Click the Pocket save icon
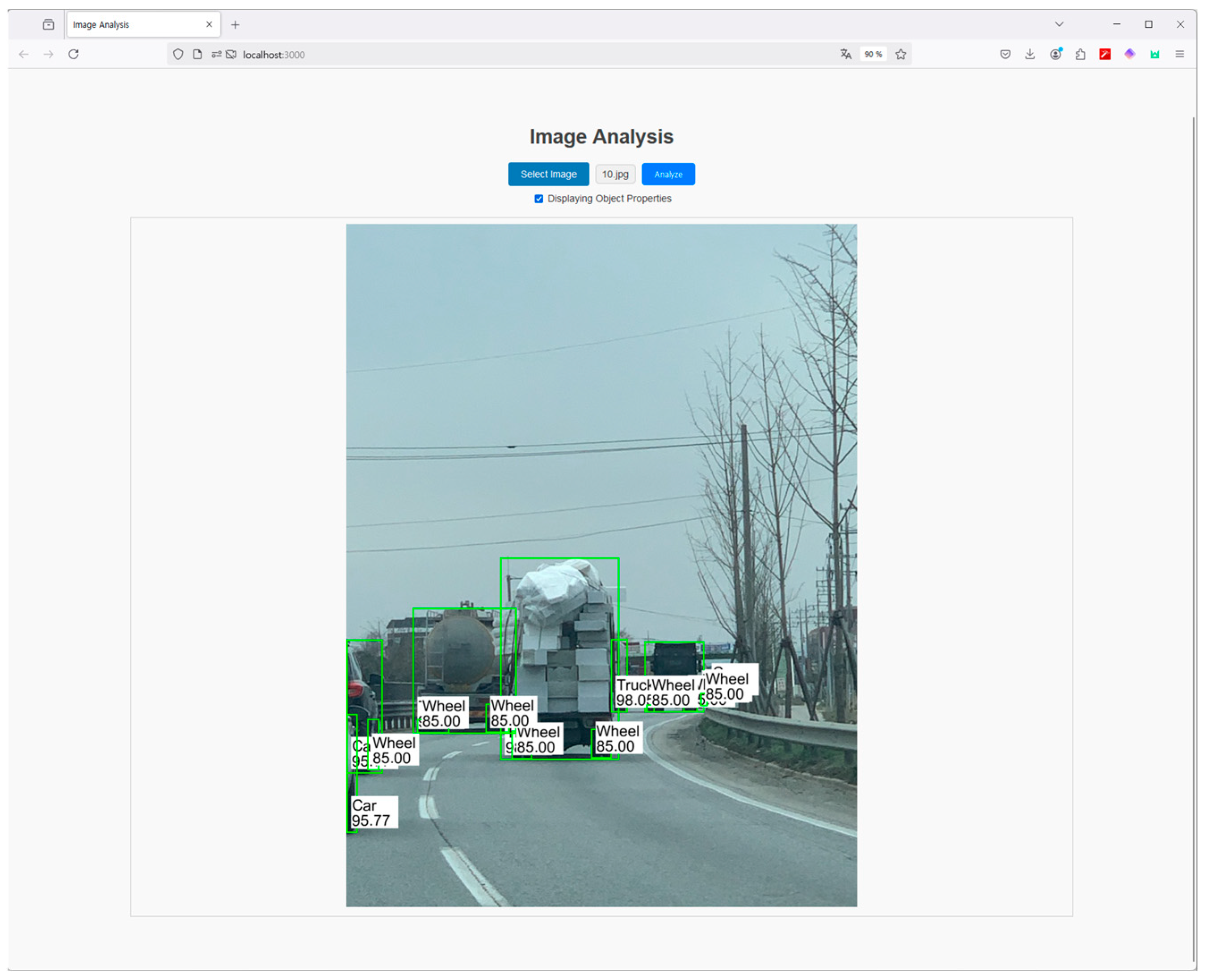This screenshot has width=1206, height=980. 1005,54
